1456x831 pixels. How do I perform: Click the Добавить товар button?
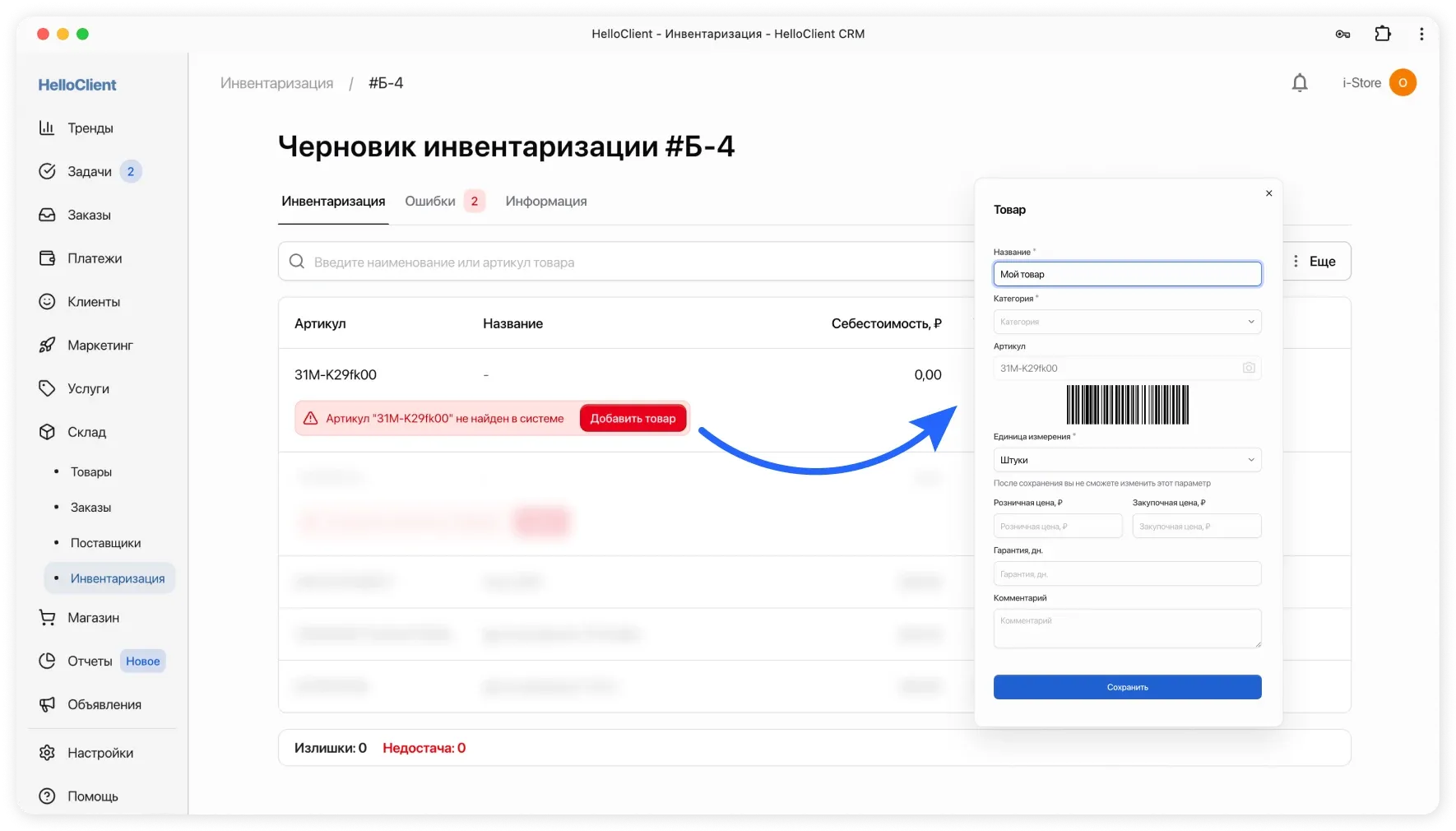[x=632, y=418]
